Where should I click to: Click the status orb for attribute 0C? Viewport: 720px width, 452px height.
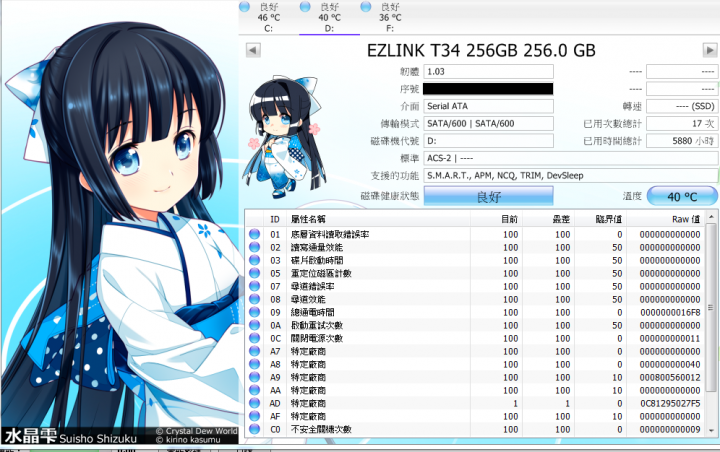tap(254, 338)
